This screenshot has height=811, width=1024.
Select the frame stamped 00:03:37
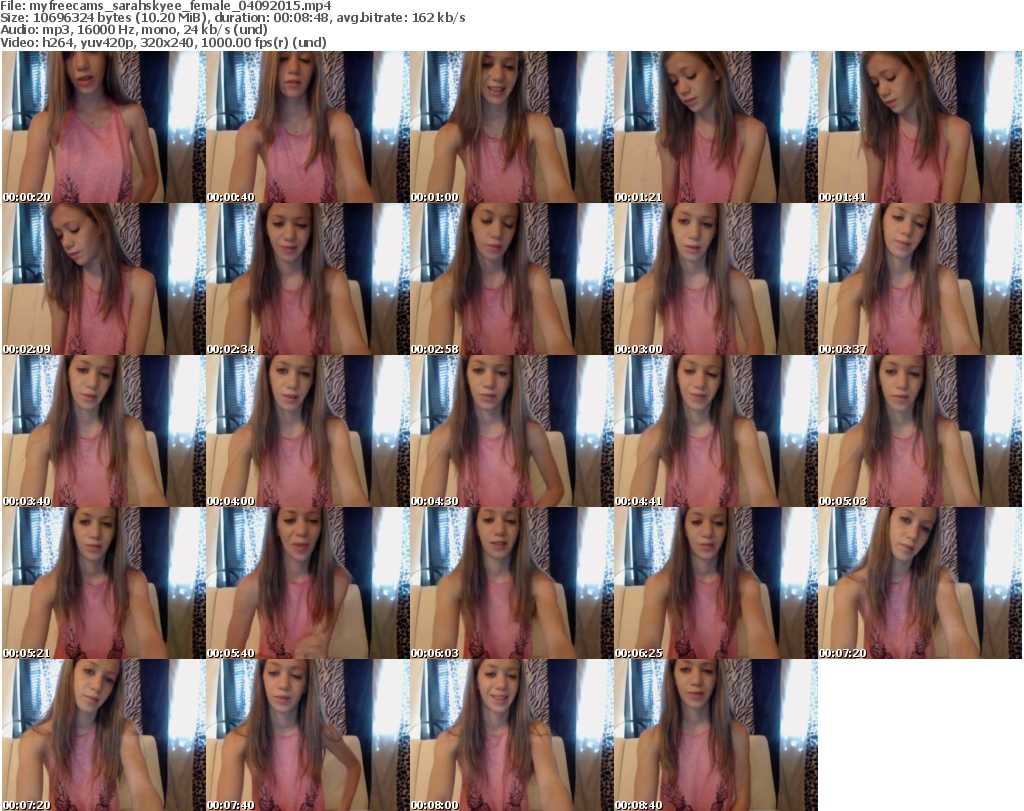(920, 279)
